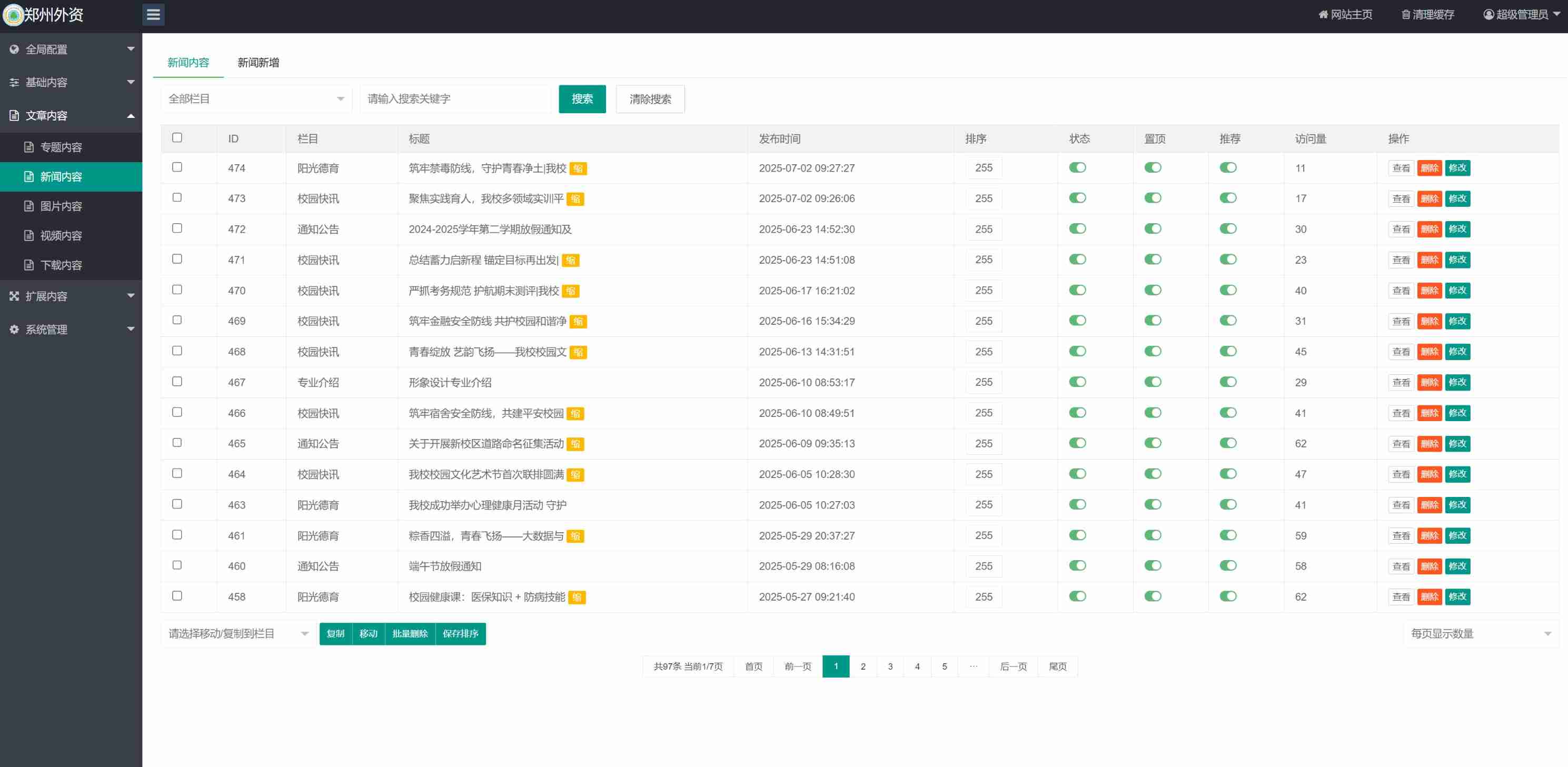Viewport: 1568px width, 767px height.
Task: Click the home icon for 网站主页
Action: click(1323, 15)
